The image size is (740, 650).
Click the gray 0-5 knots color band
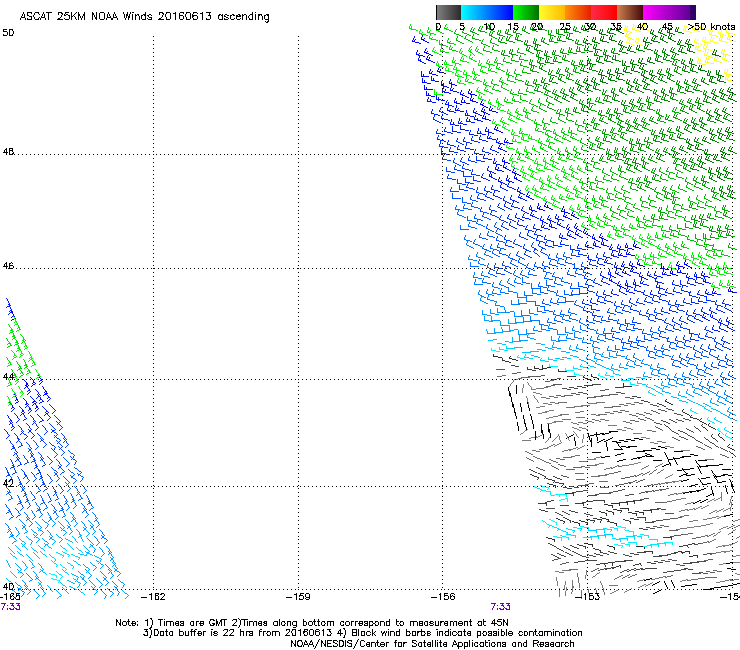(x=448, y=12)
